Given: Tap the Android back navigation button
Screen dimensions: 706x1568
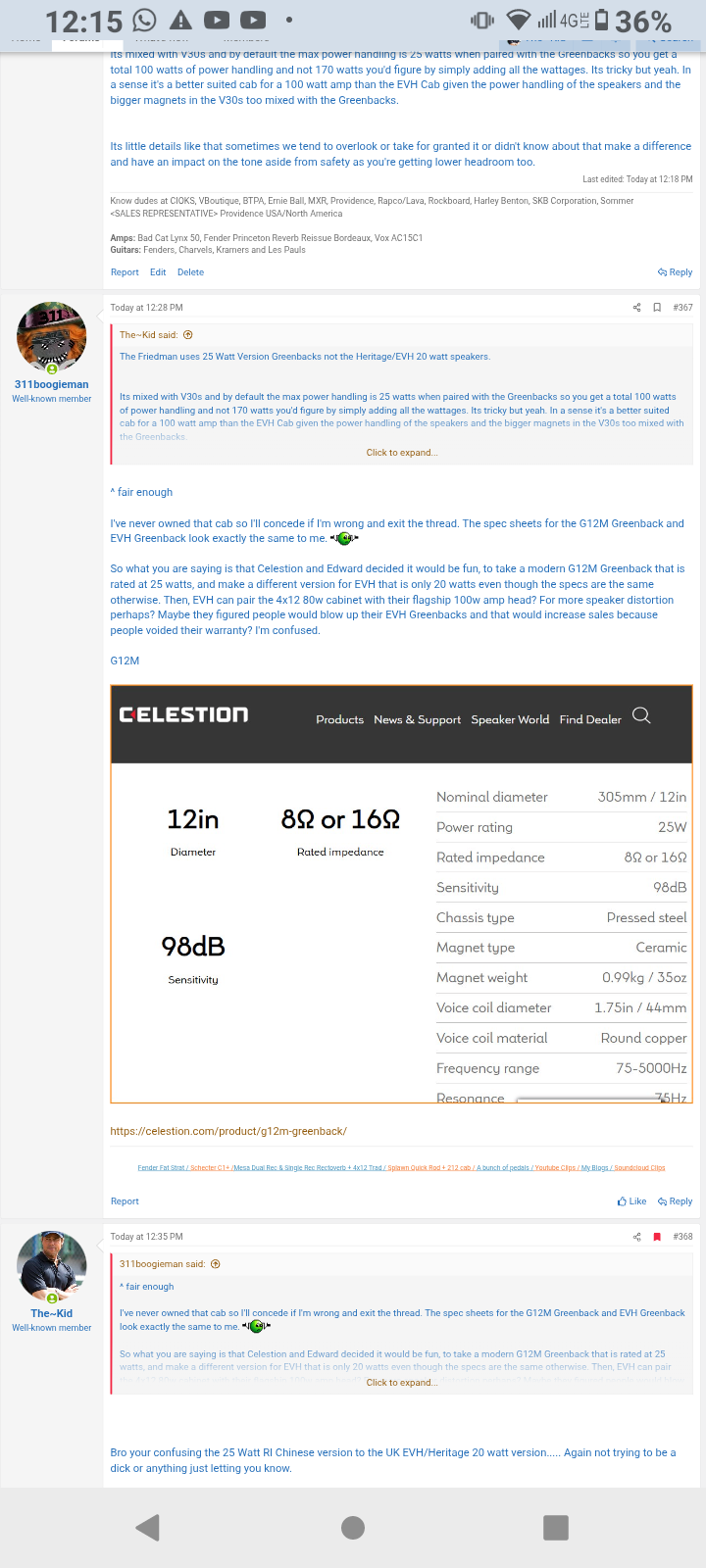Looking at the screenshot, I should tap(148, 1527).
